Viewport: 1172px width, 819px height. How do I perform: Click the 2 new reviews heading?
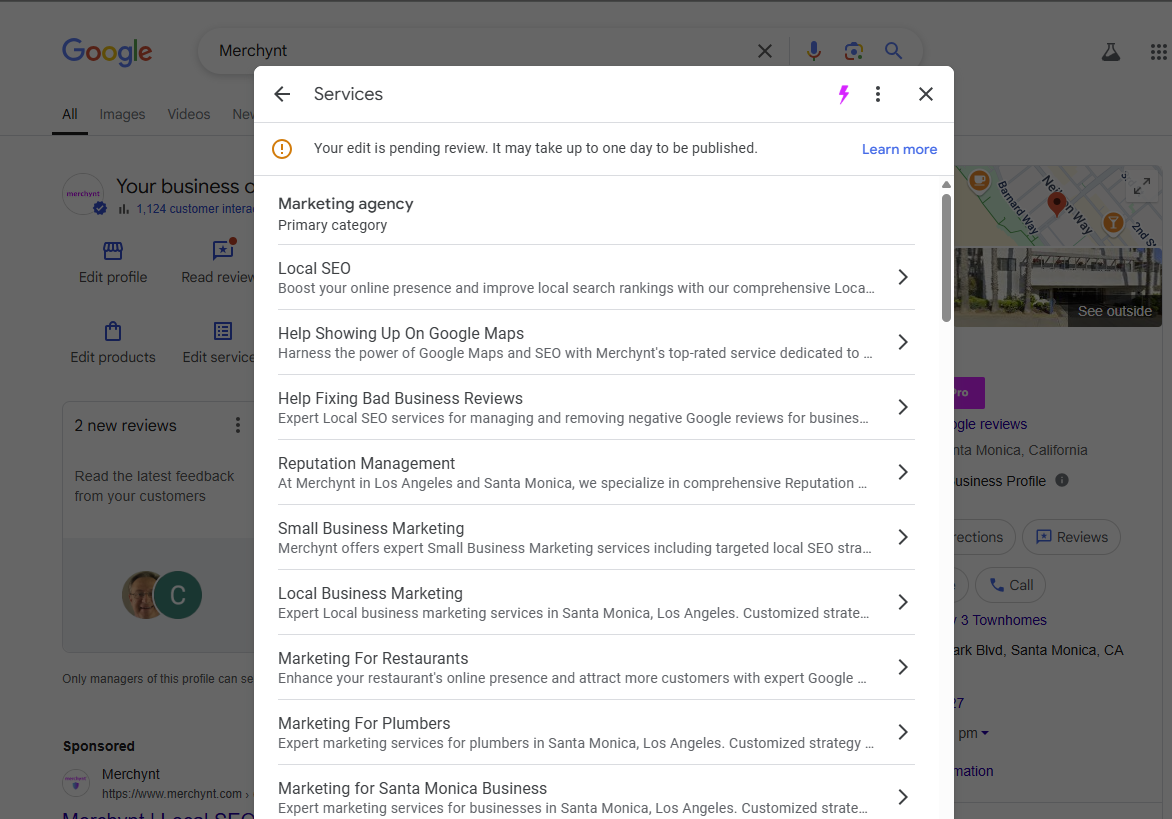point(126,425)
